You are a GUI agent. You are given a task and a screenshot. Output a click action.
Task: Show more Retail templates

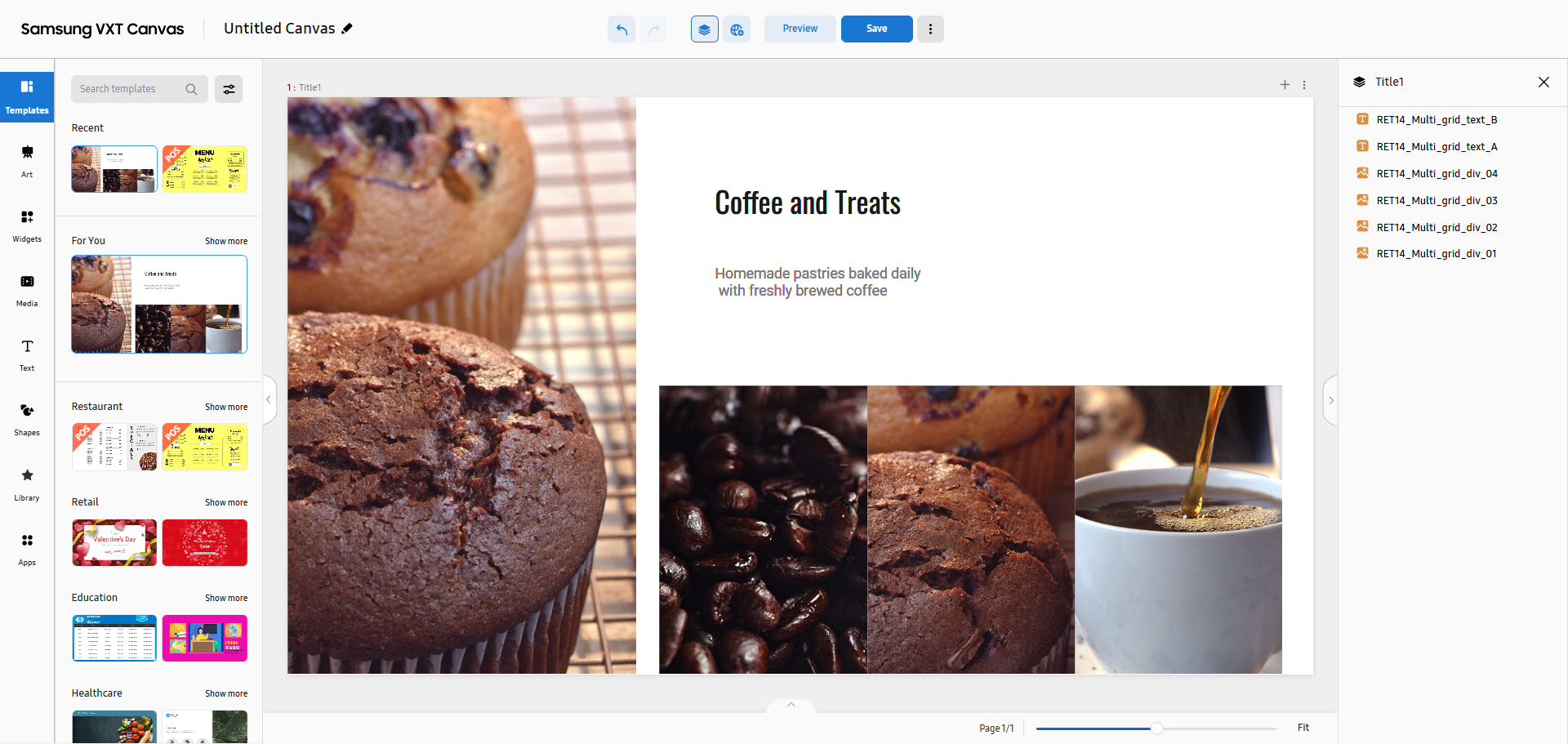coord(226,503)
